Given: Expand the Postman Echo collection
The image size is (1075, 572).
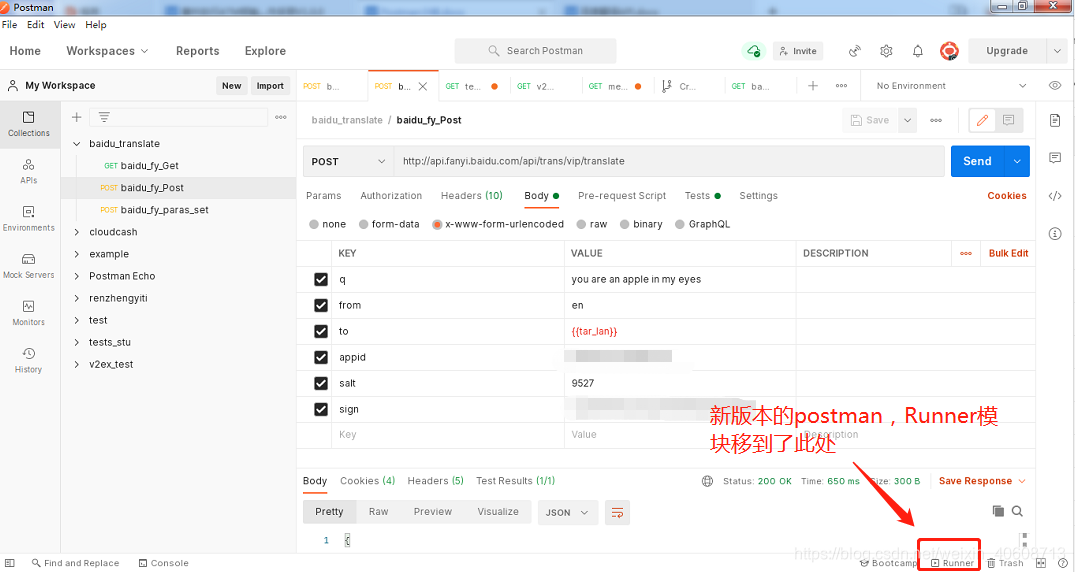Looking at the screenshot, I should click(77, 276).
